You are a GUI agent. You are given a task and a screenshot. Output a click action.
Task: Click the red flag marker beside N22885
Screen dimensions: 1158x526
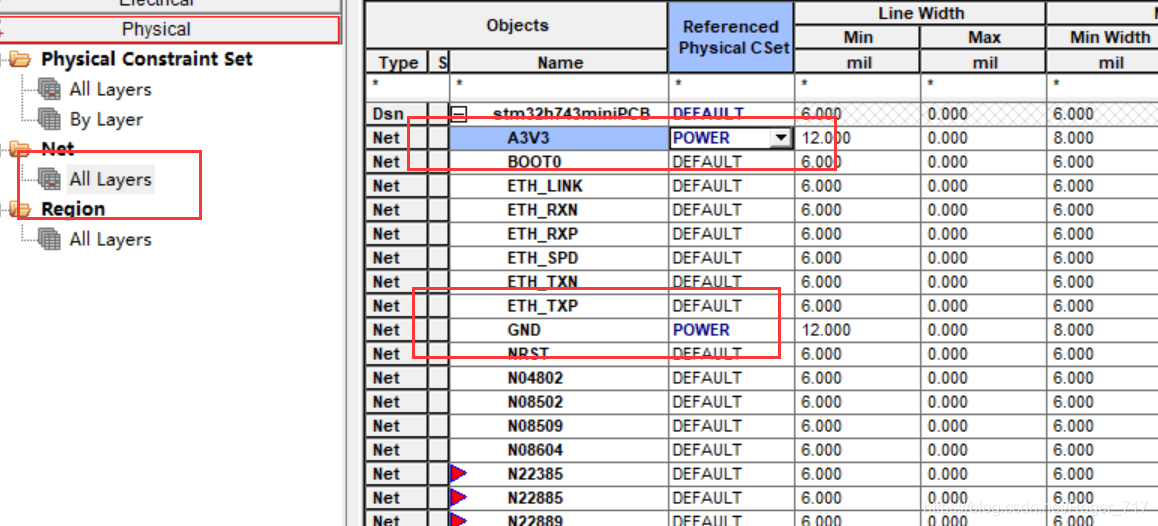click(x=459, y=498)
